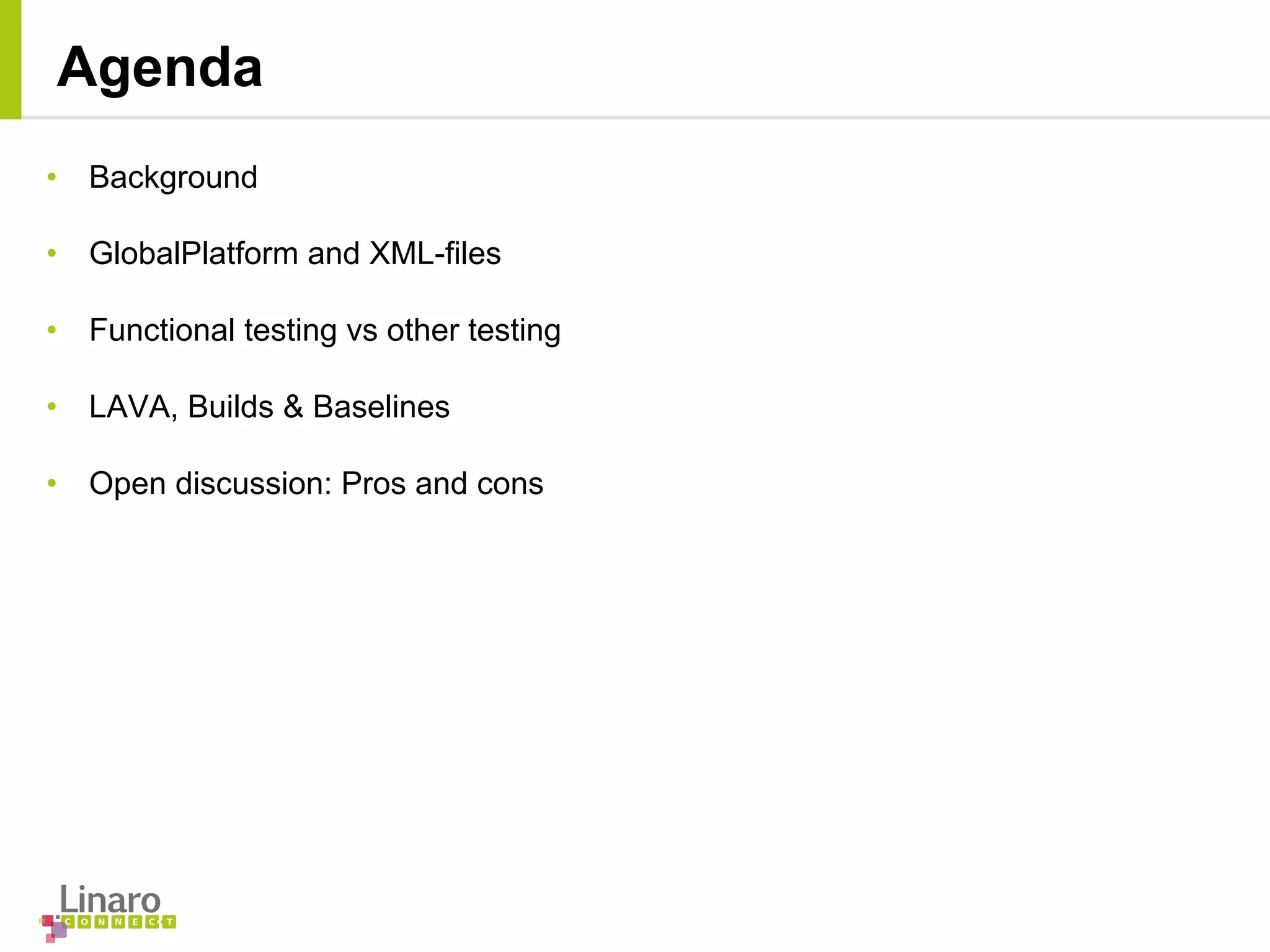Click the bullet dot before Functional testing

pos(51,330)
